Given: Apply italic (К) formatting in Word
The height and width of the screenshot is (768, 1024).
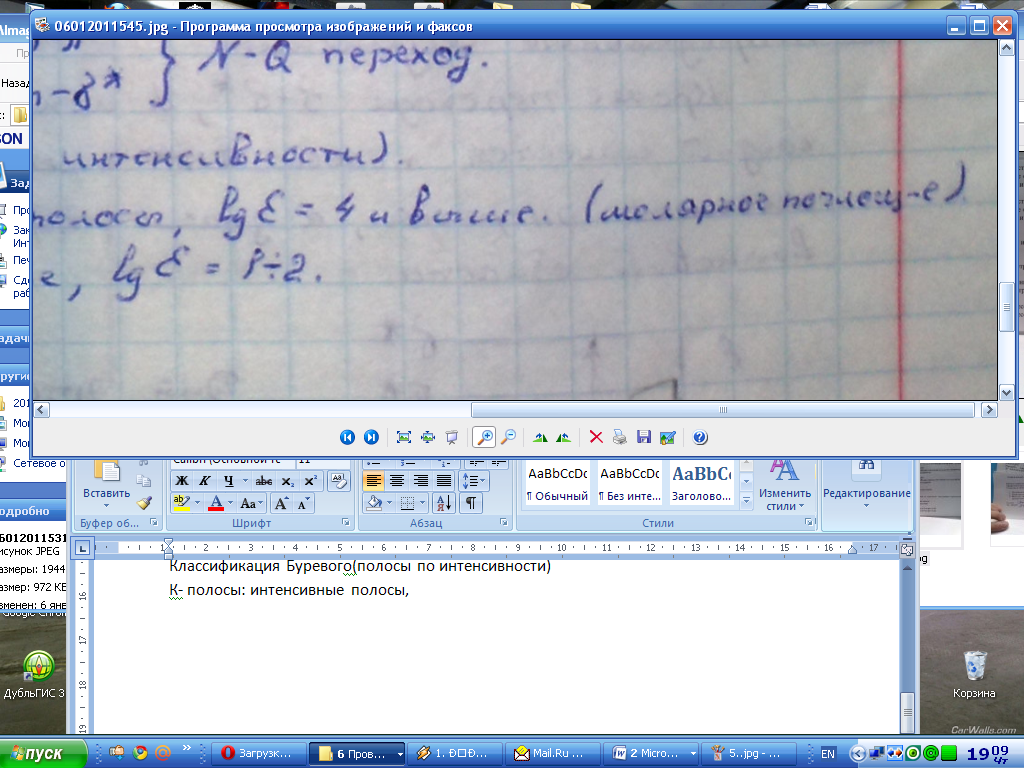Looking at the screenshot, I should tap(204, 481).
